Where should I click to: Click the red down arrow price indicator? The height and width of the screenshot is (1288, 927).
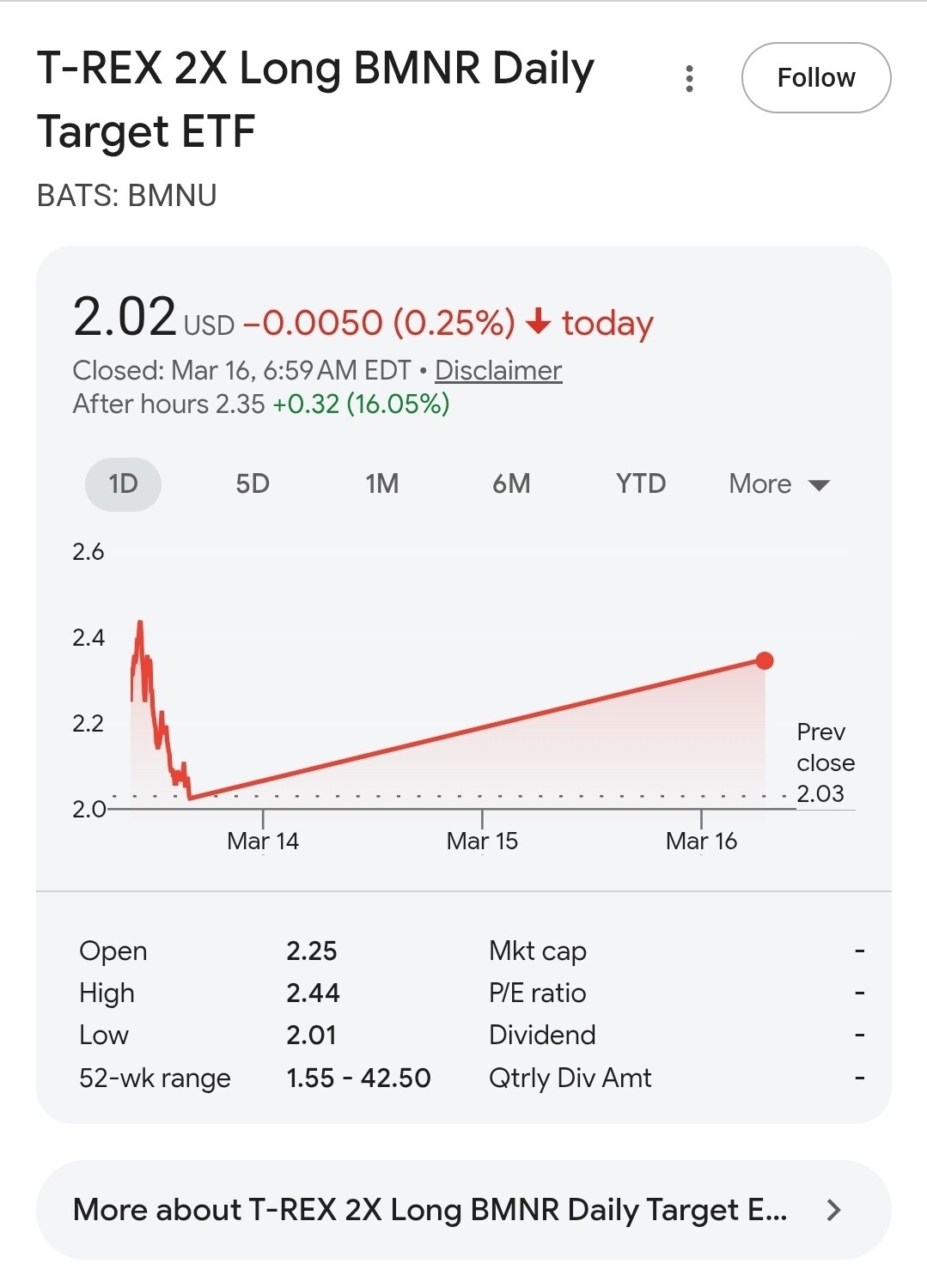(x=538, y=322)
